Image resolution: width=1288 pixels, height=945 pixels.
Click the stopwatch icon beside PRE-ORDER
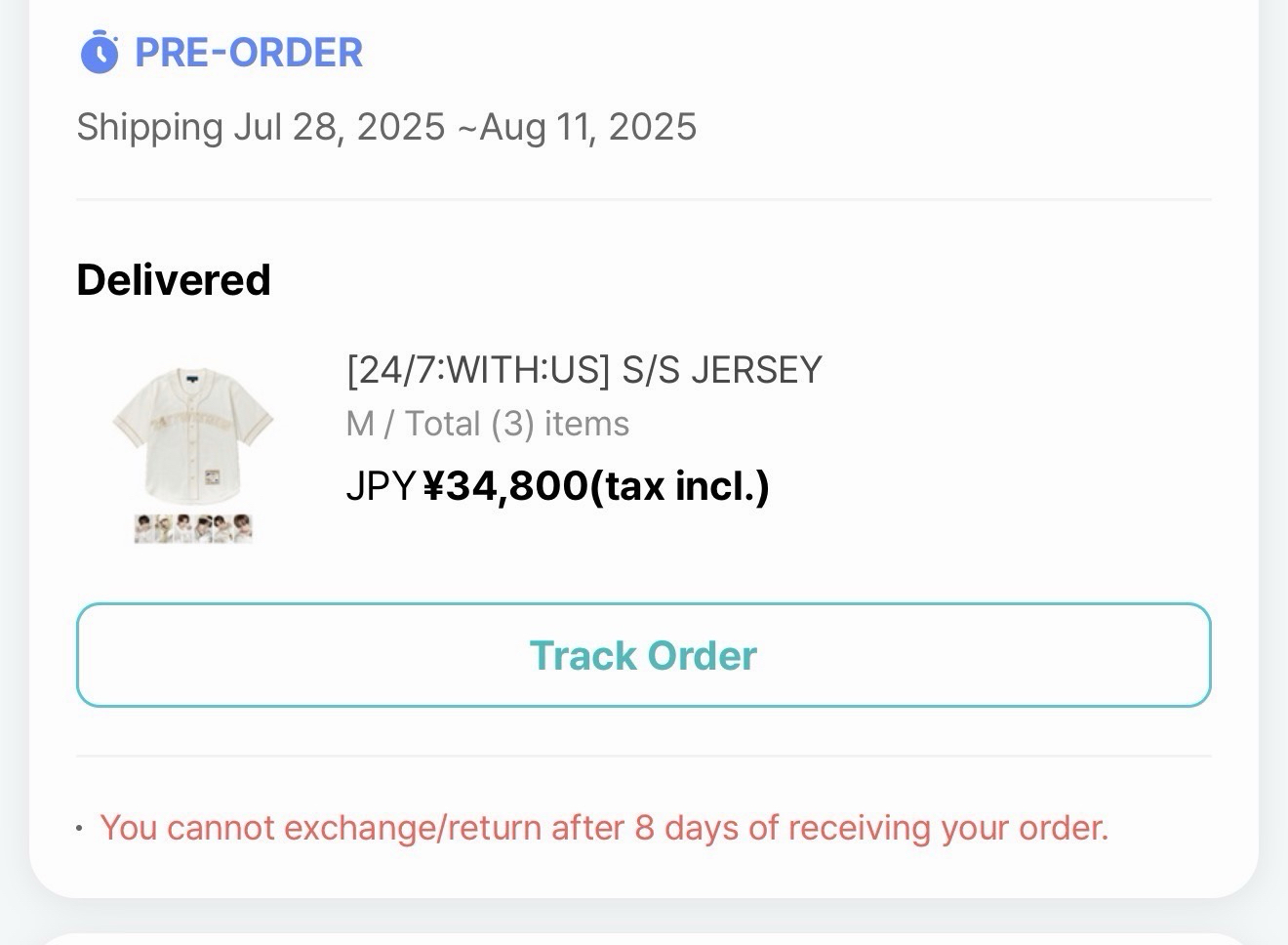click(x=99, y=52)
